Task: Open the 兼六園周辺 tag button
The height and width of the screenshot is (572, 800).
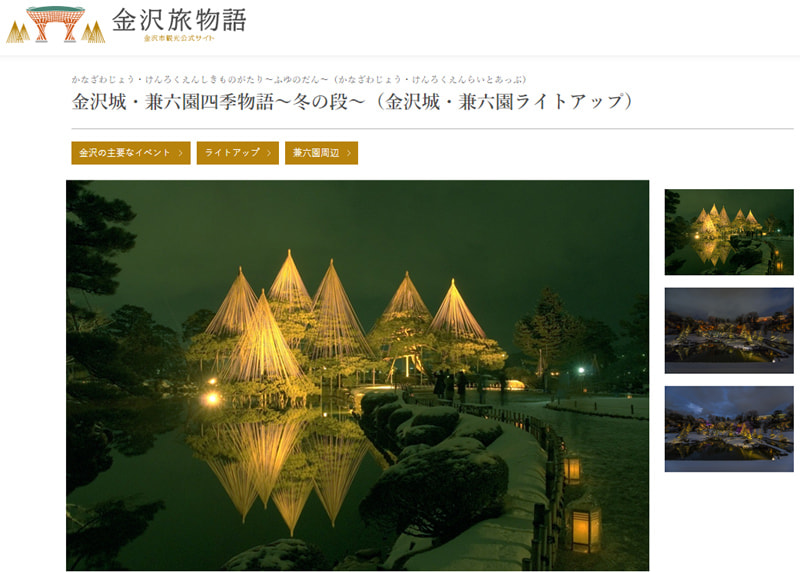Action: [x=321, y=153]
